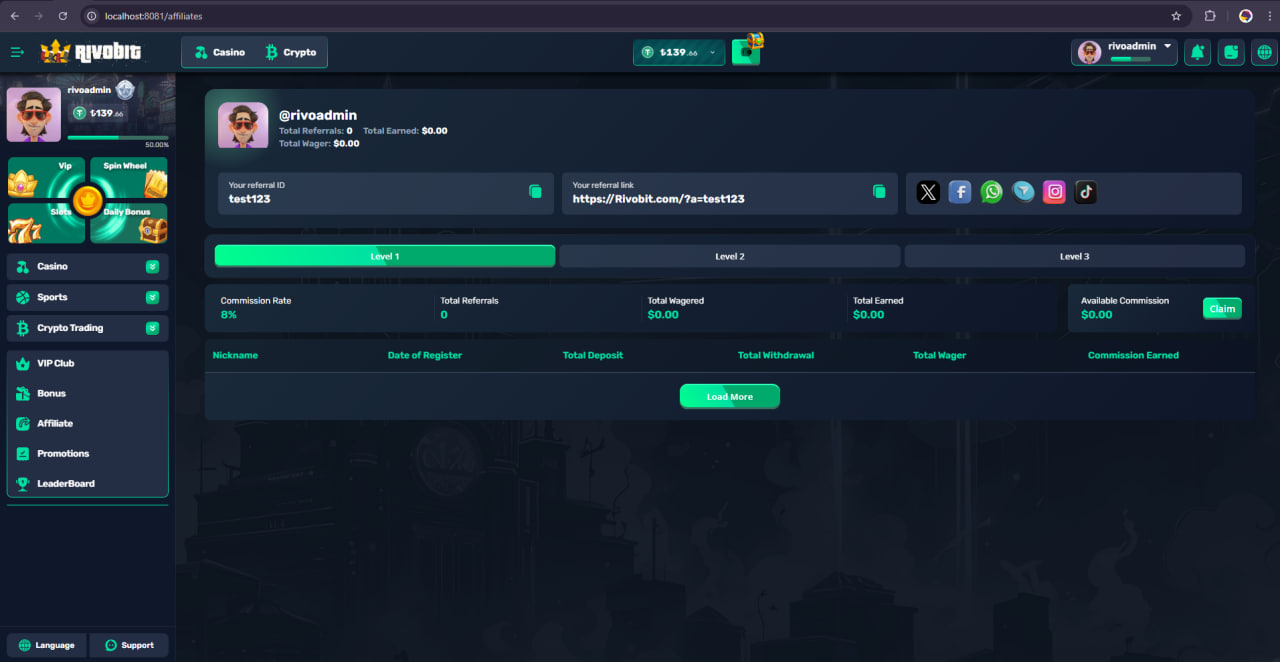Share referral link on Instagram
The width and height of the screenshot is (1280, 662).
coord(1054,192)
